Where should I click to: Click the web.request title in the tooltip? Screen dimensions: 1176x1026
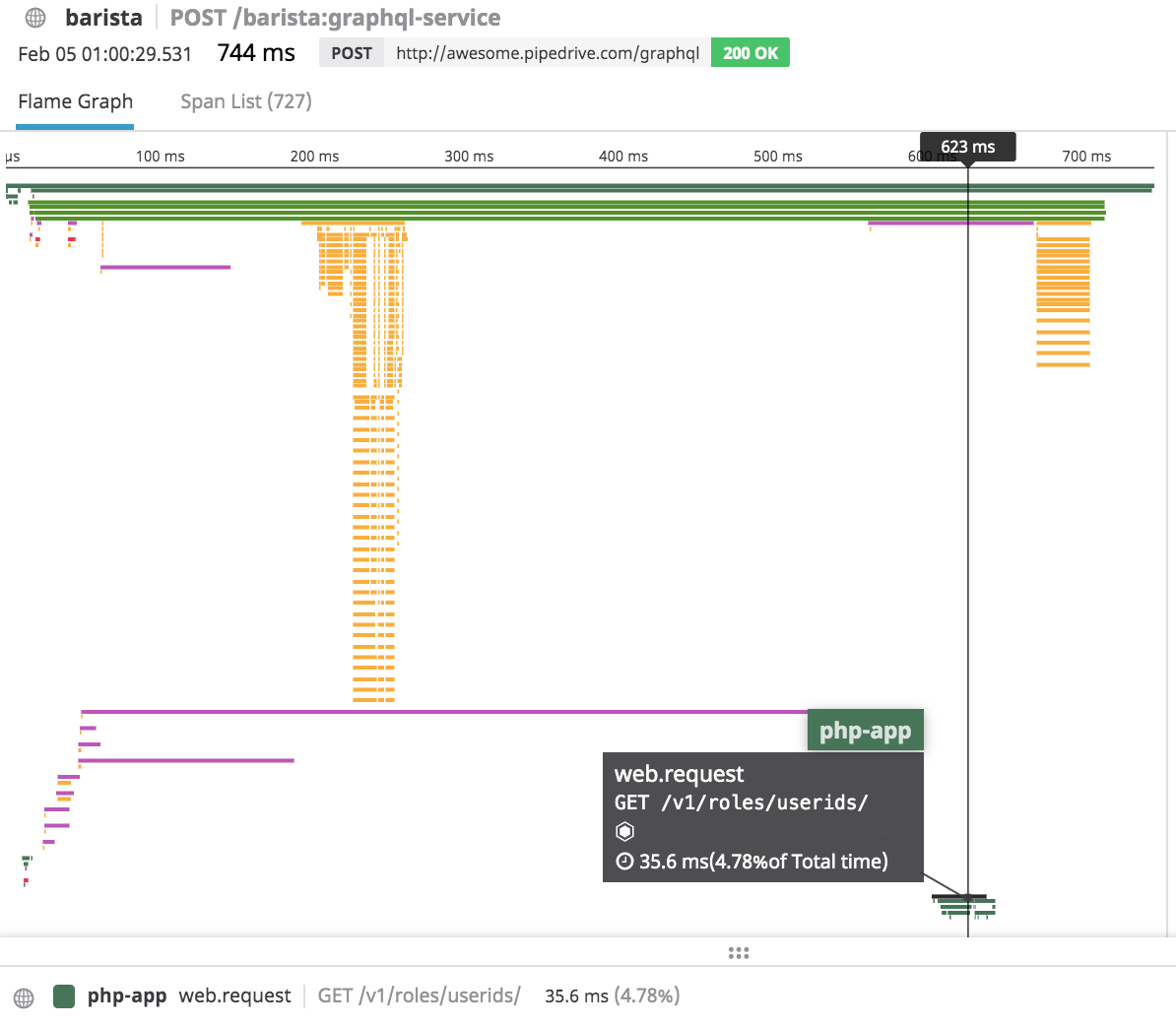pos(679,773)
